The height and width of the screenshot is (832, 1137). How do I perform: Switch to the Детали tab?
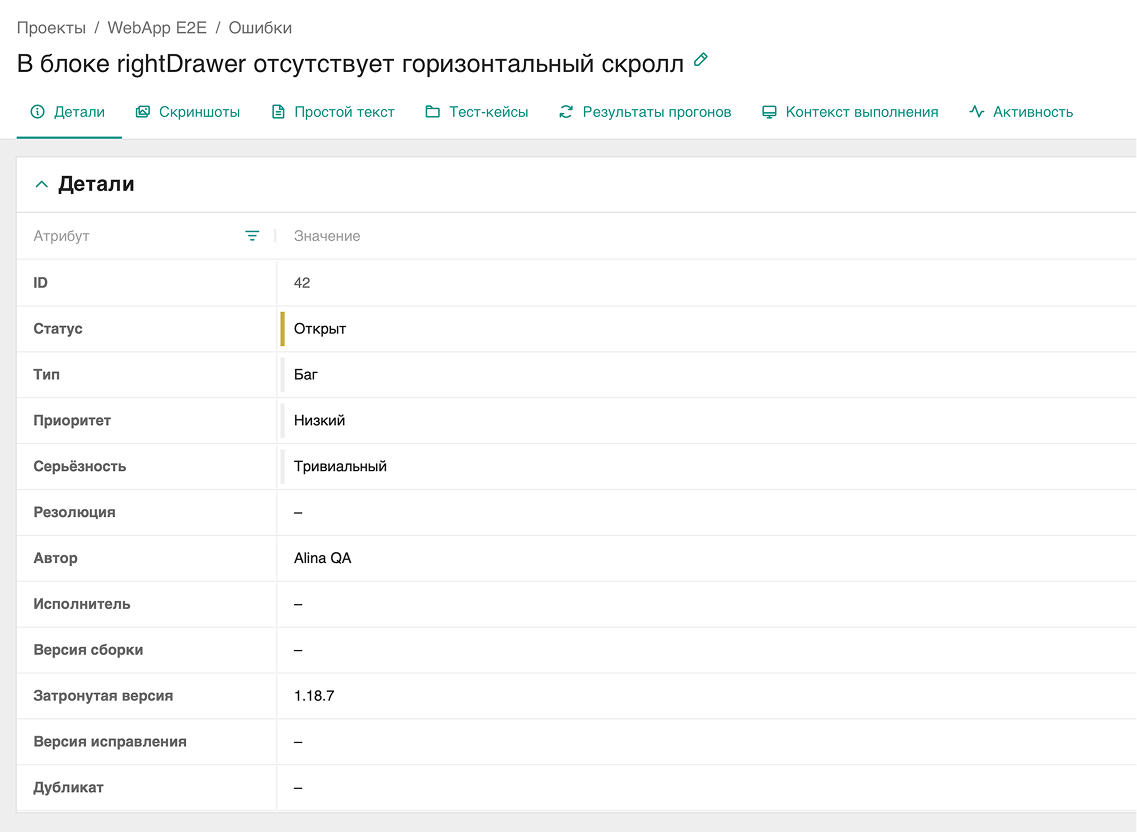69,112
